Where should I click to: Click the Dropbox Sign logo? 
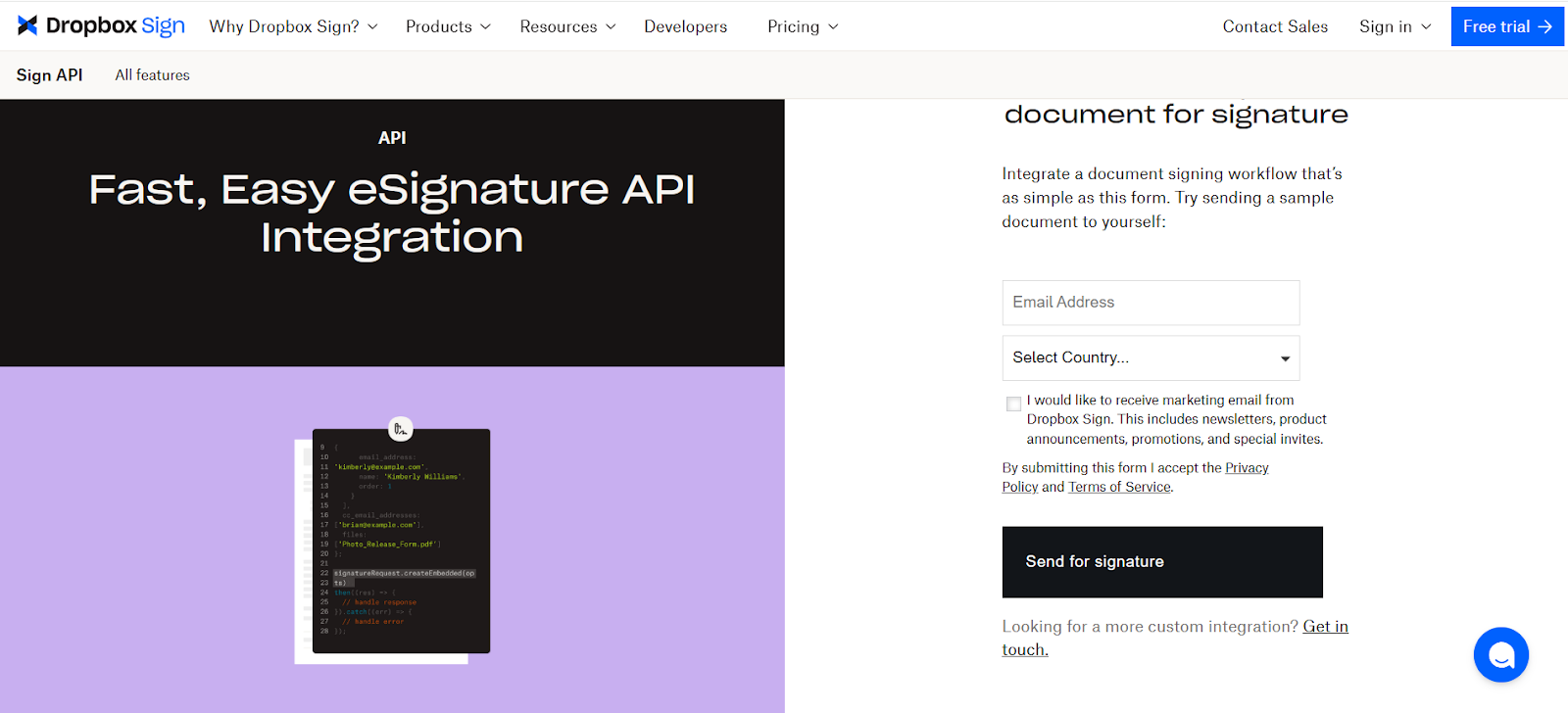pos(101,26)
